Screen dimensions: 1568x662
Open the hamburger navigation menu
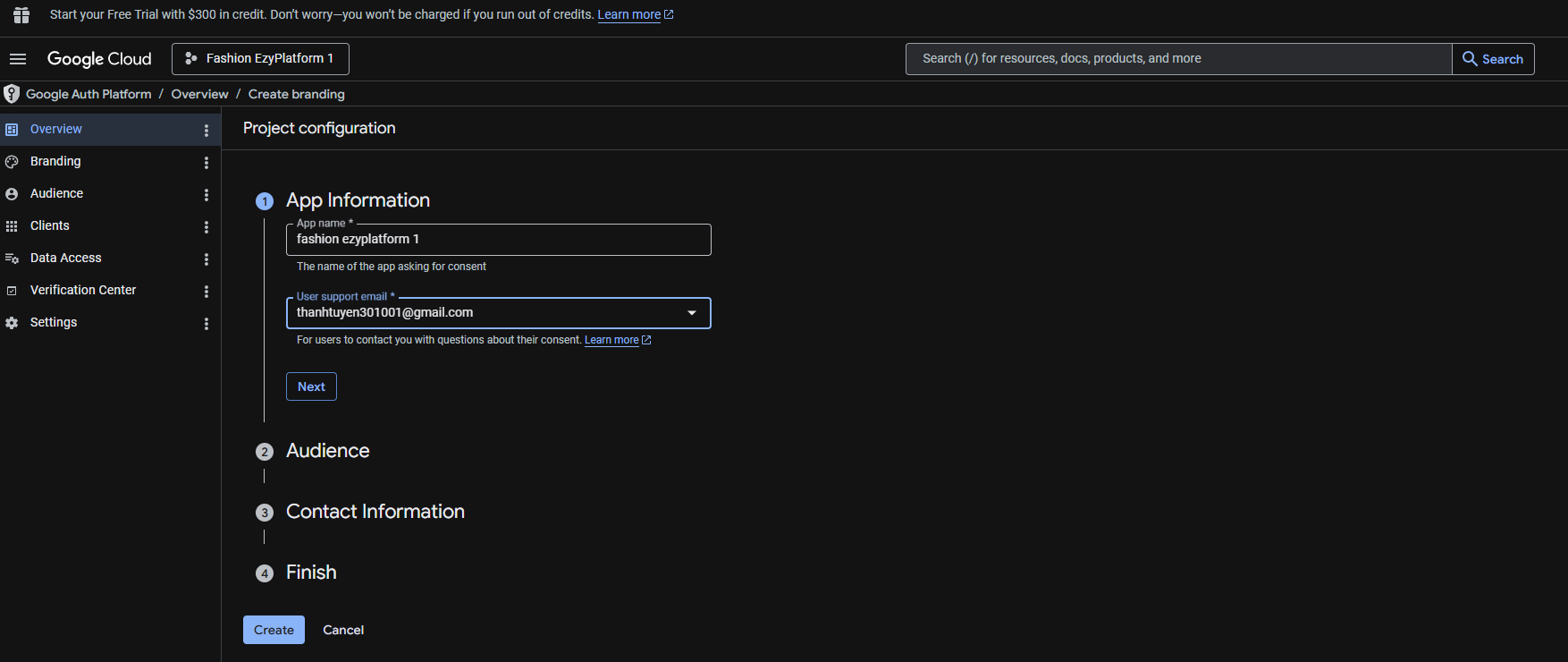pos(18,59)
